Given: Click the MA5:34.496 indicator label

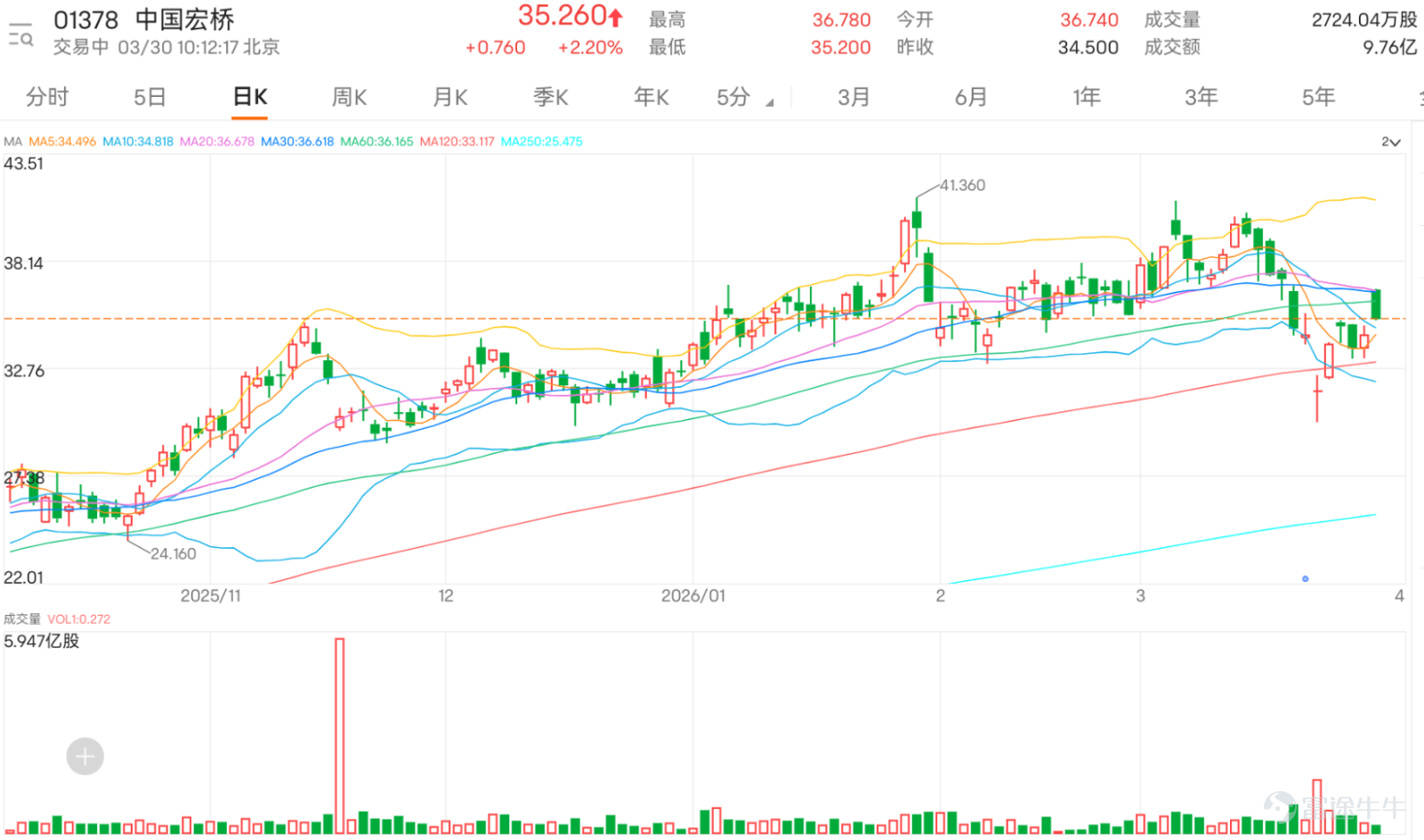Looking at the screenshot, I should point(62,141).
